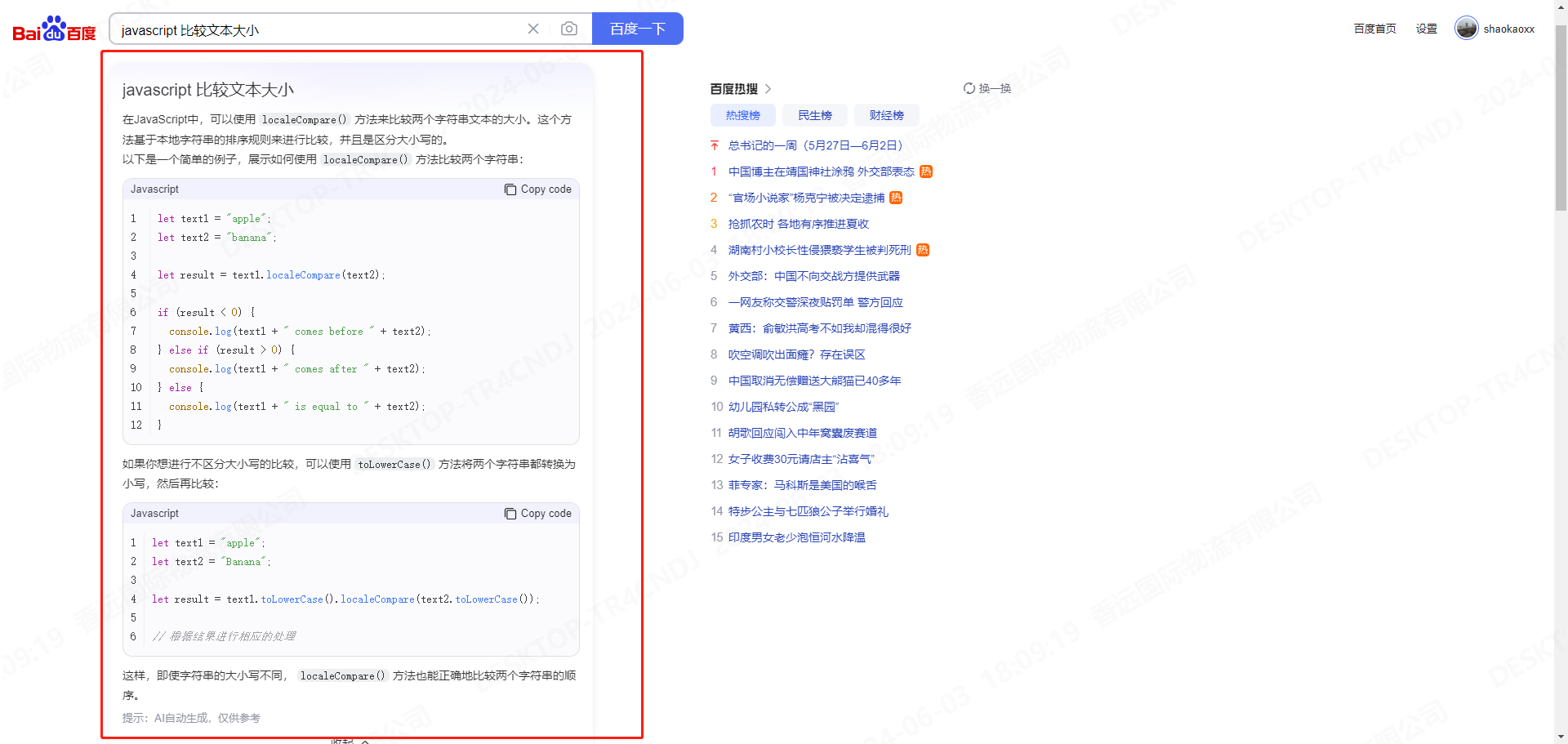Switch to the 热搜榜 tab

click(x=742, y=115)
